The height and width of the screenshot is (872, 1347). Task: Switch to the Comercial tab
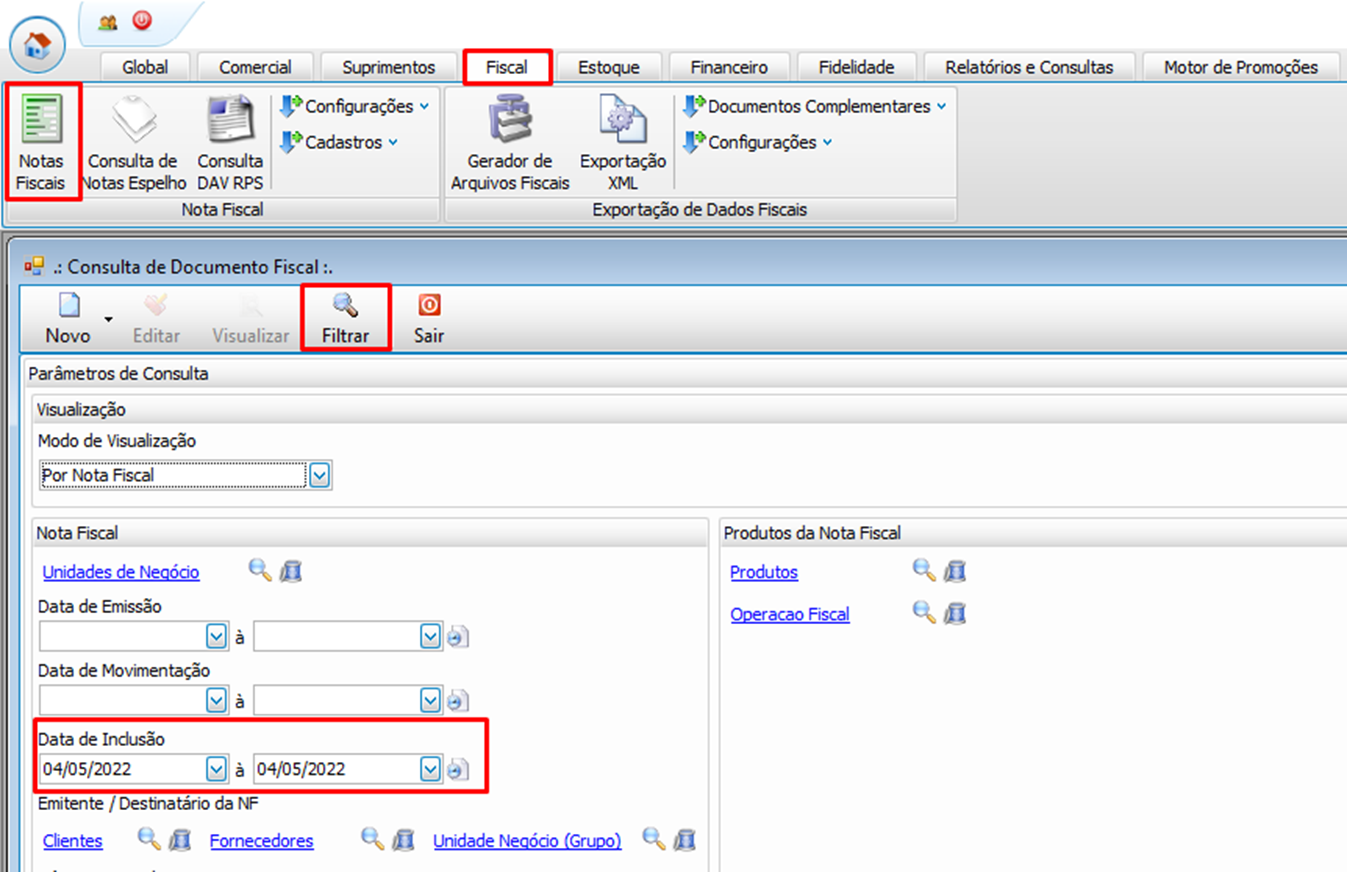[255, 67]
